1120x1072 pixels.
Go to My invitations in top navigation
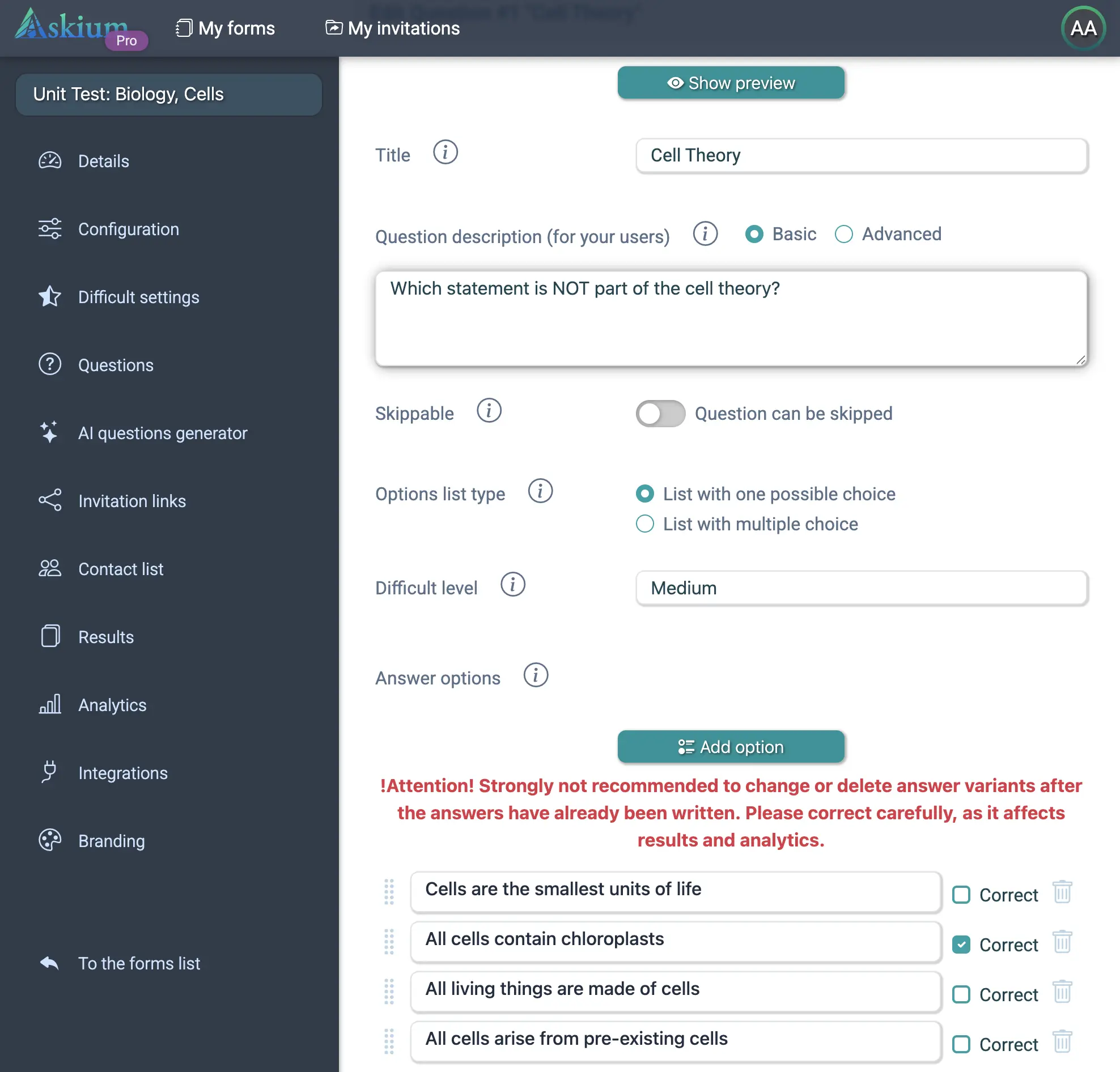tap(393, 28)
